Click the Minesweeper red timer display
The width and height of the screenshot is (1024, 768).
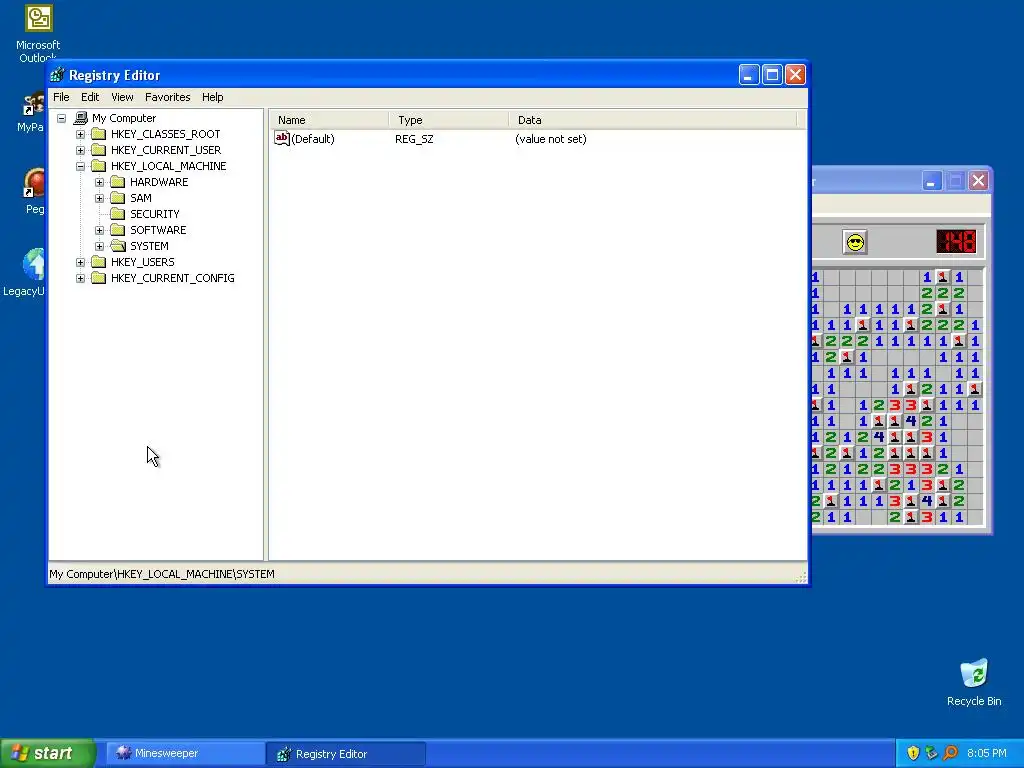tap(956, 242)
